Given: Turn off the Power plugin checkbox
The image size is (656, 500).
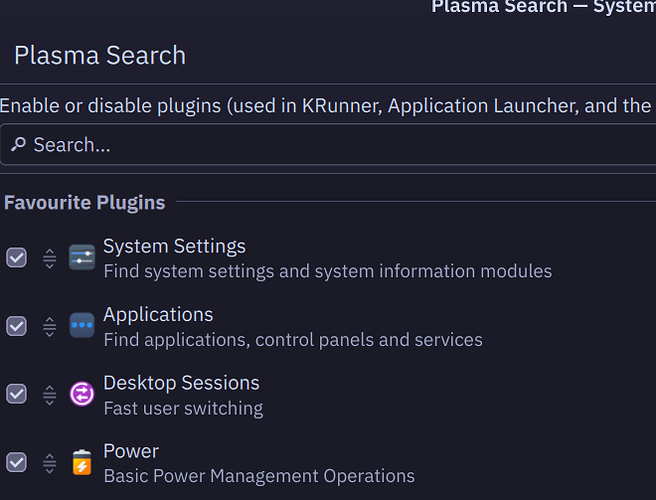Looking at the screenshot, I should pos(17,462).
